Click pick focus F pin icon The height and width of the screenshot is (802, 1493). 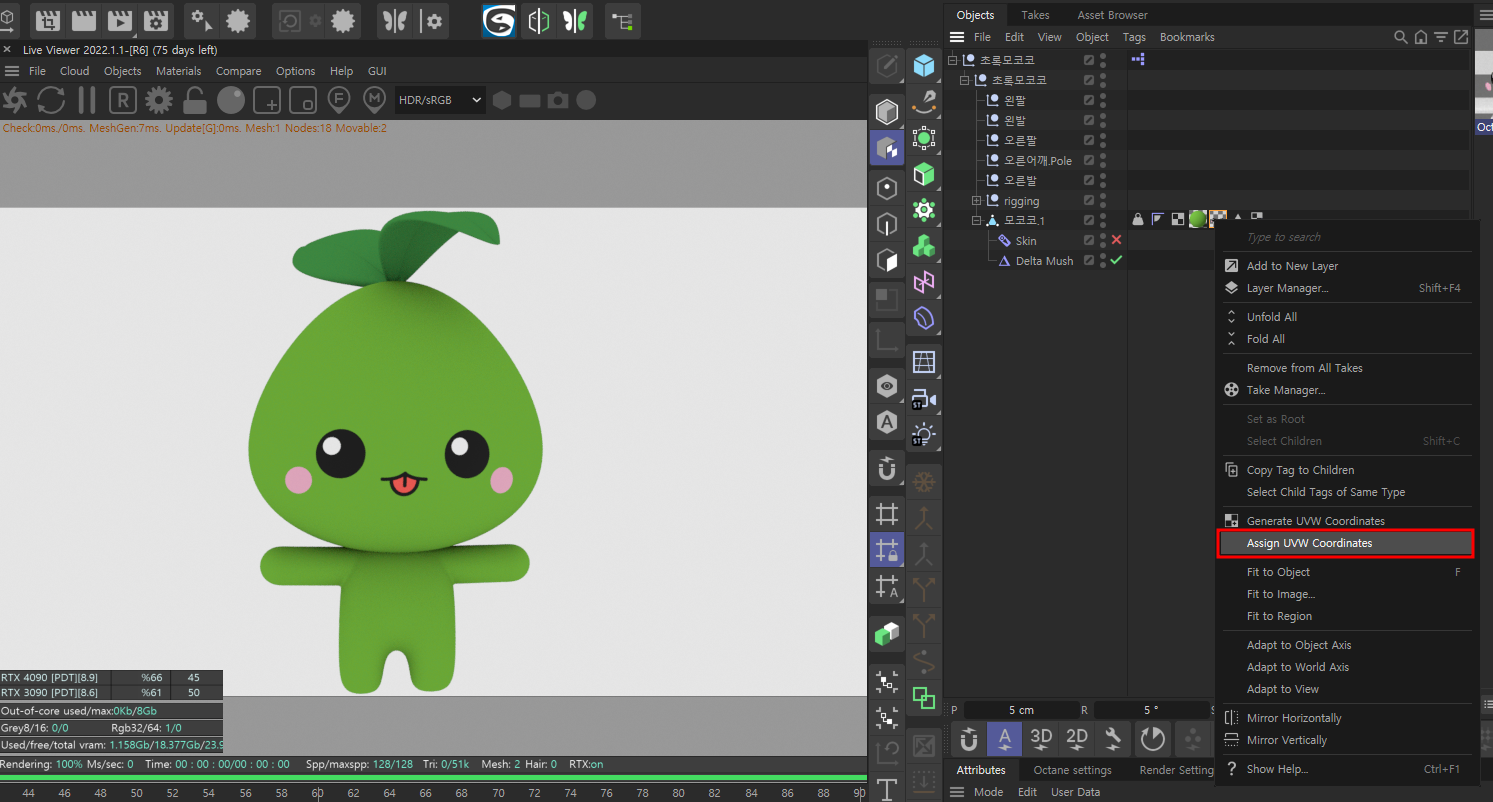(x=339, y=100)
